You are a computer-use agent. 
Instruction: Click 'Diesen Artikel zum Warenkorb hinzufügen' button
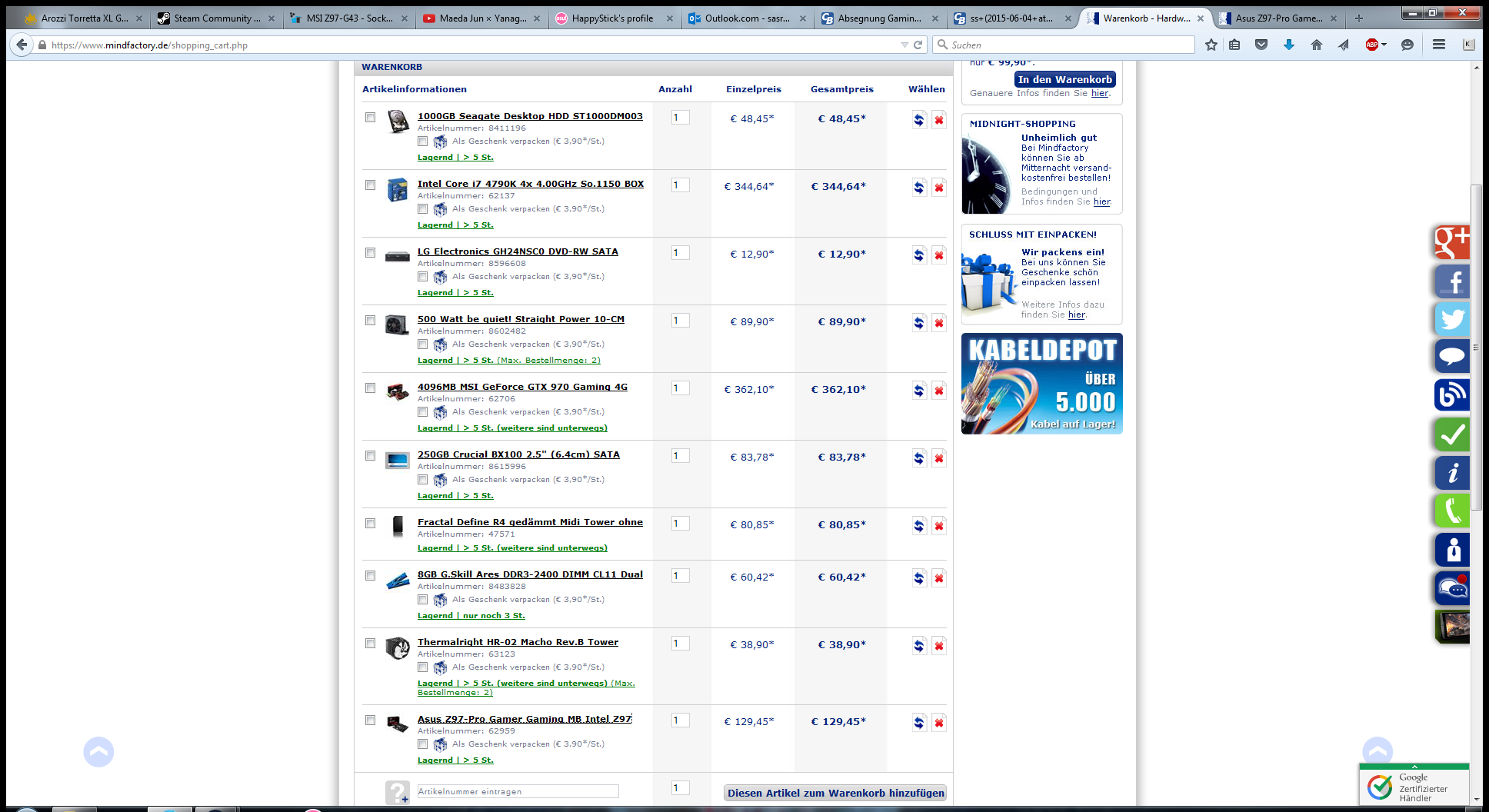835,794
